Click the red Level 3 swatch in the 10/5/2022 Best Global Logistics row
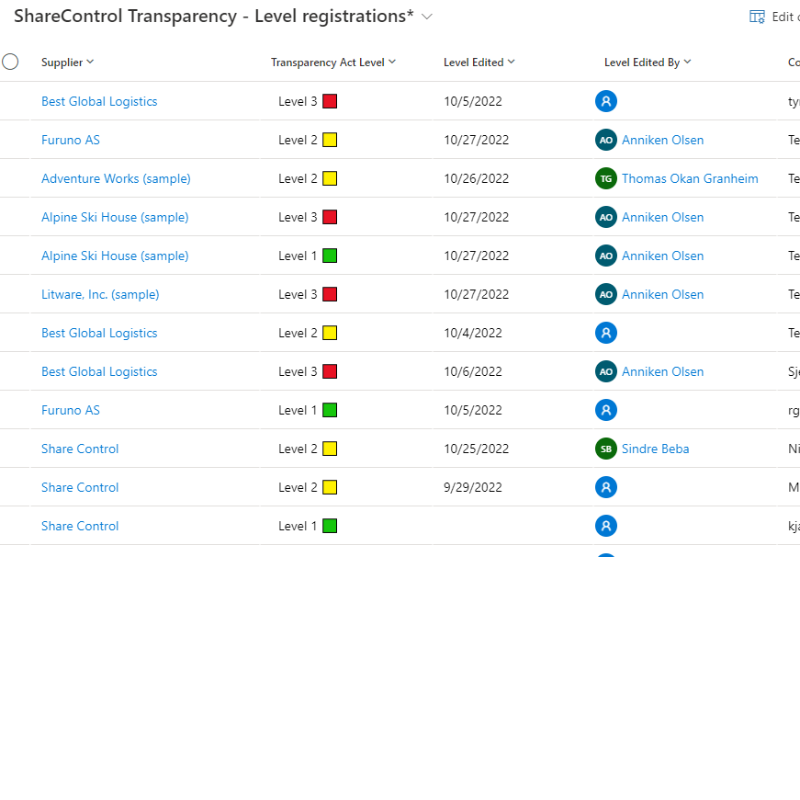Screen dimensions: 800x800 click(330, 101)
